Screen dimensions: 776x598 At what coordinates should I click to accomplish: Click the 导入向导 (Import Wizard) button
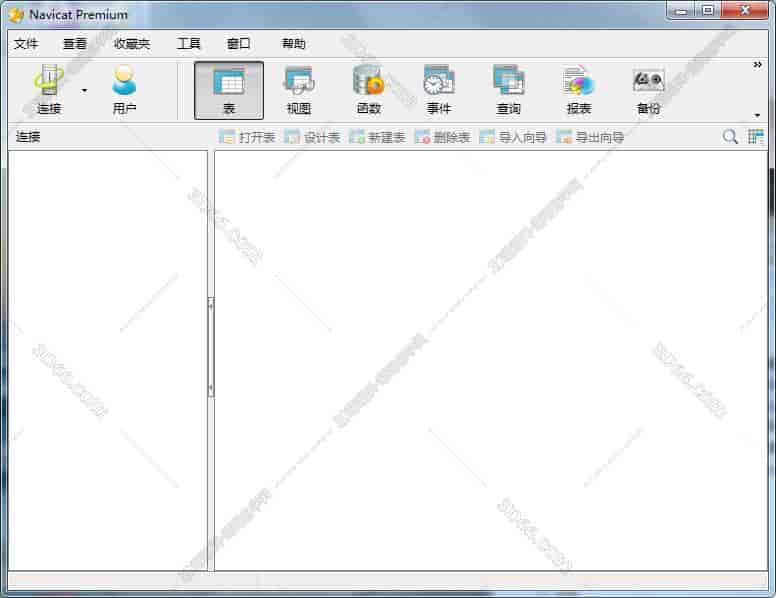[x=513, y=137]
